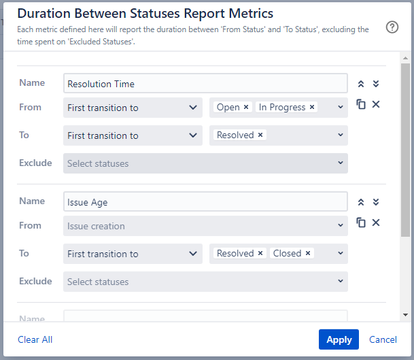
Task: Click Clear All link
Action: (35, 340)
